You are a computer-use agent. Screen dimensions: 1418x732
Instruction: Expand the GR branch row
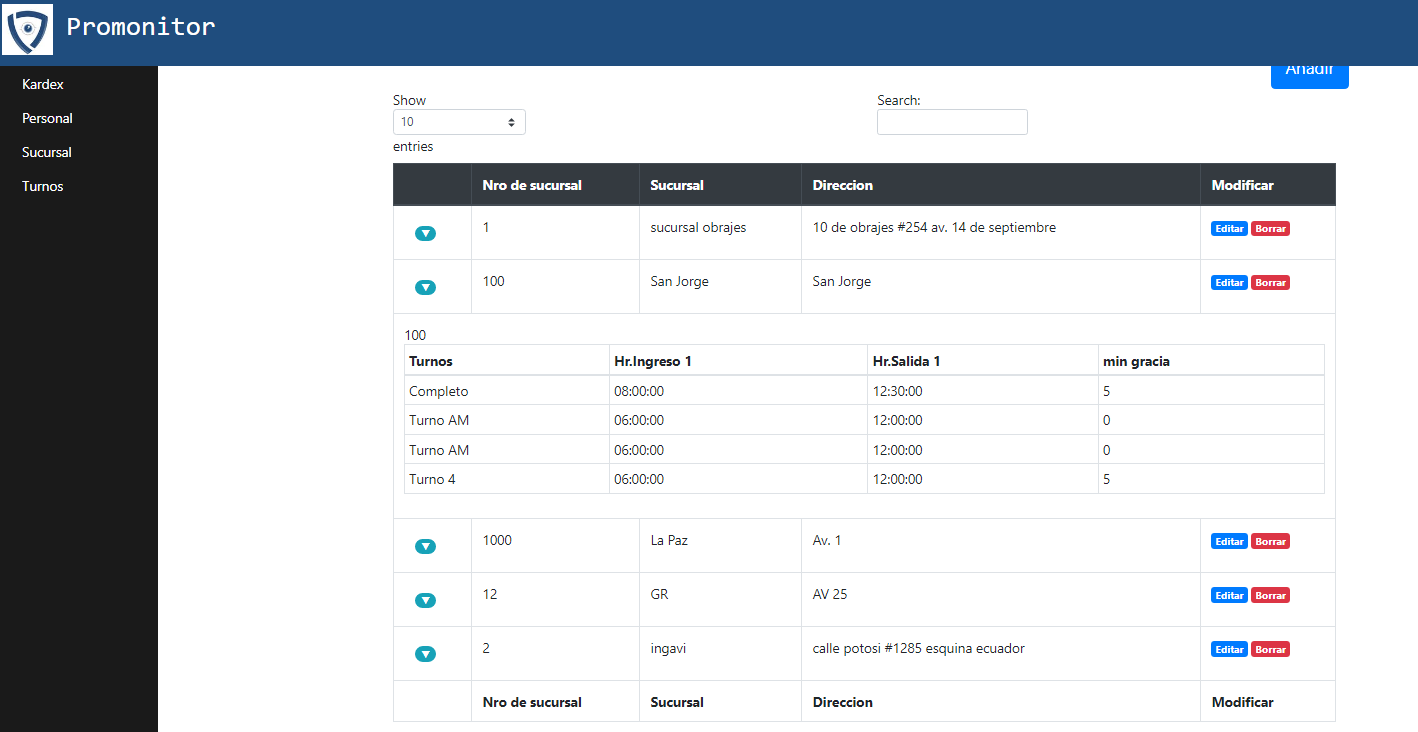tap(425, 600)
